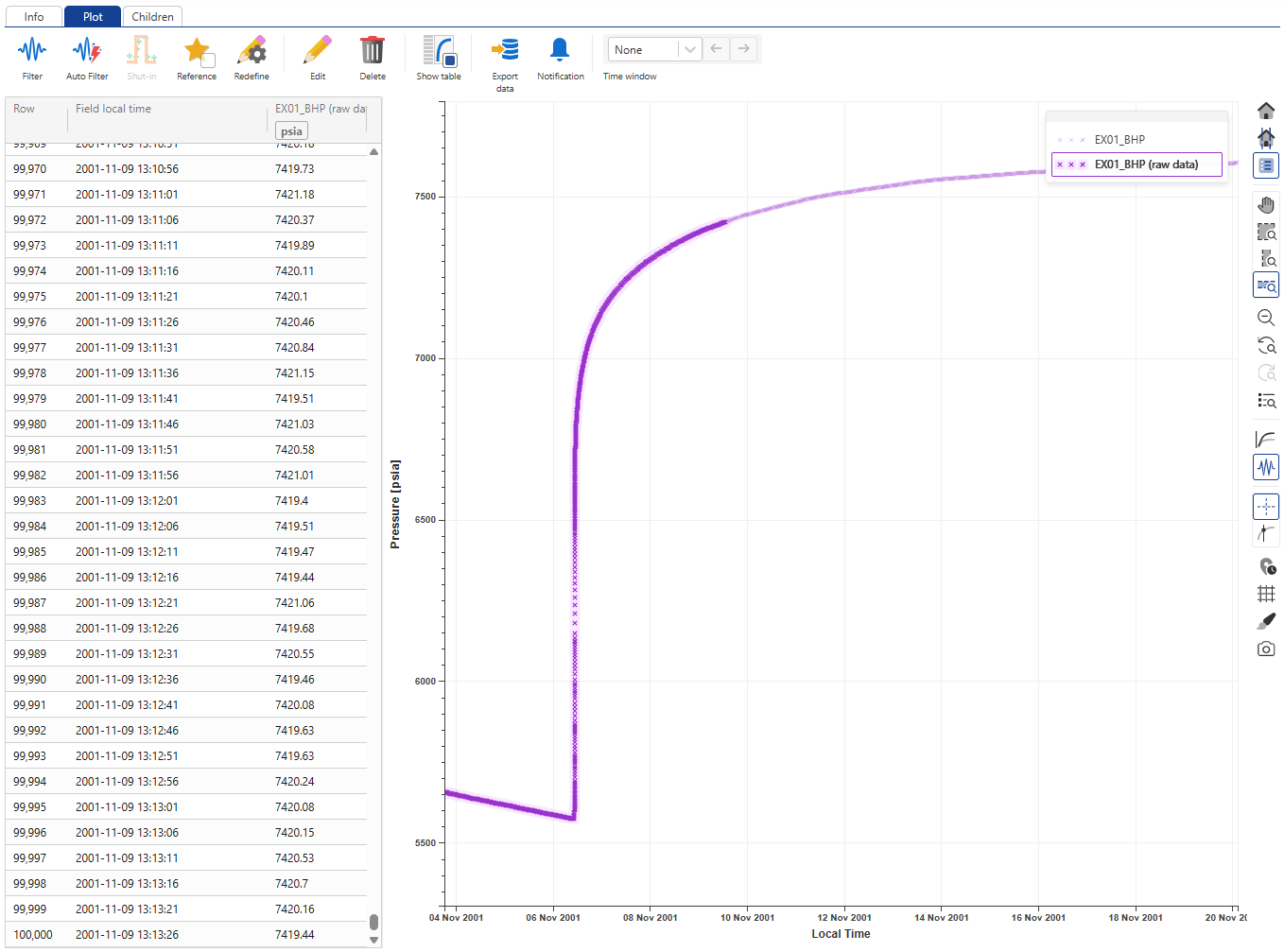This screenshot has height=952, width=1284.
Task: Step back with the left time arrow
Action: (716, 49)
